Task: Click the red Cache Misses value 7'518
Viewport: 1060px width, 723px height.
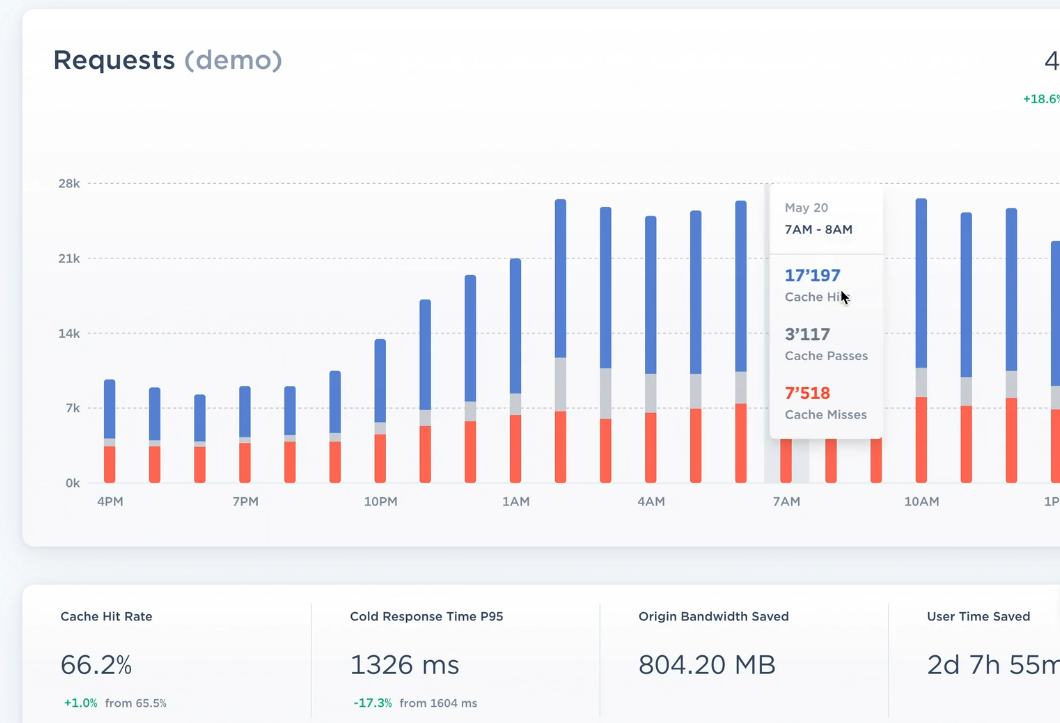Action: (806, 392)
